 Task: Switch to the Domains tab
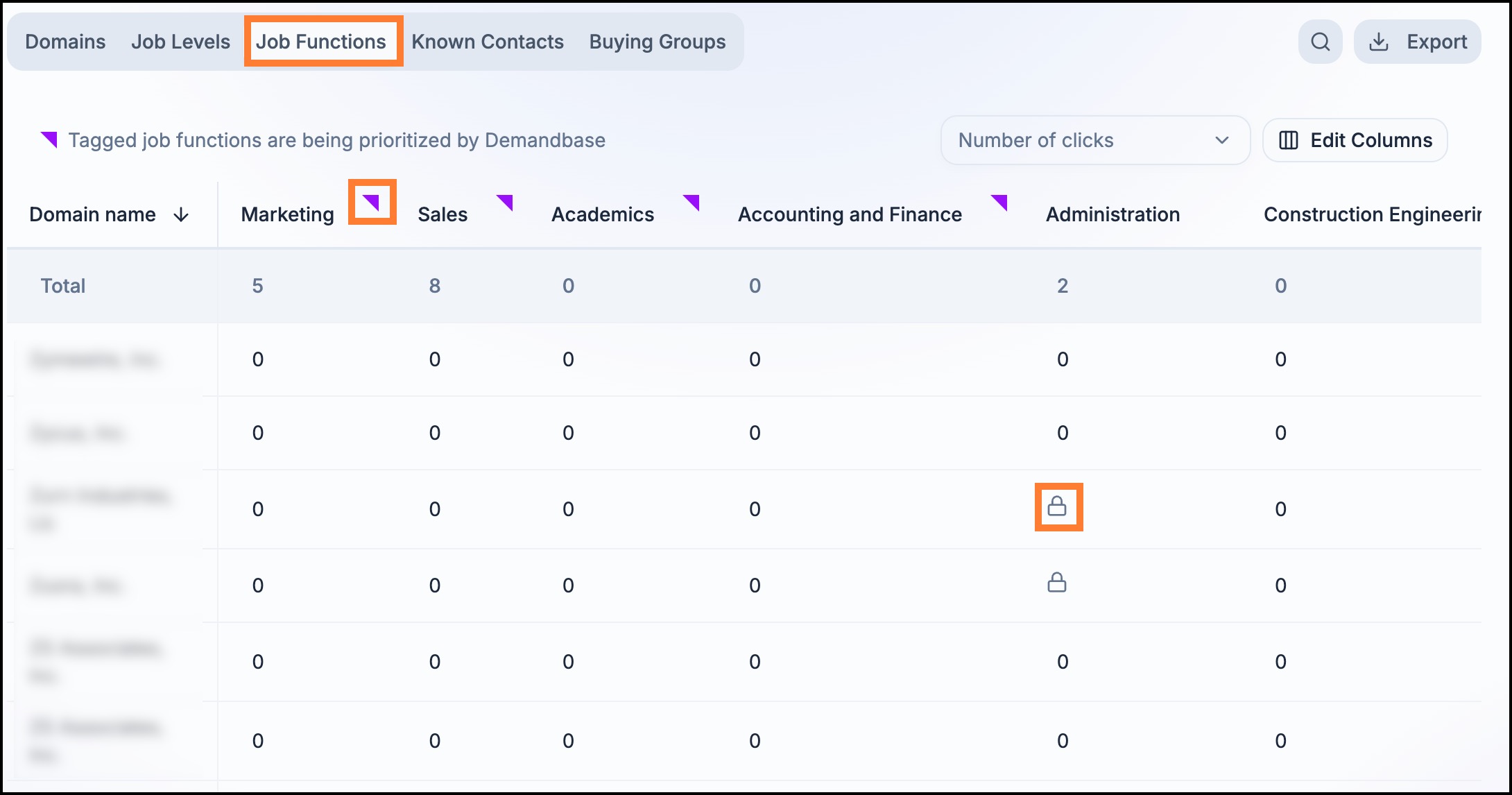click(65, 42)
